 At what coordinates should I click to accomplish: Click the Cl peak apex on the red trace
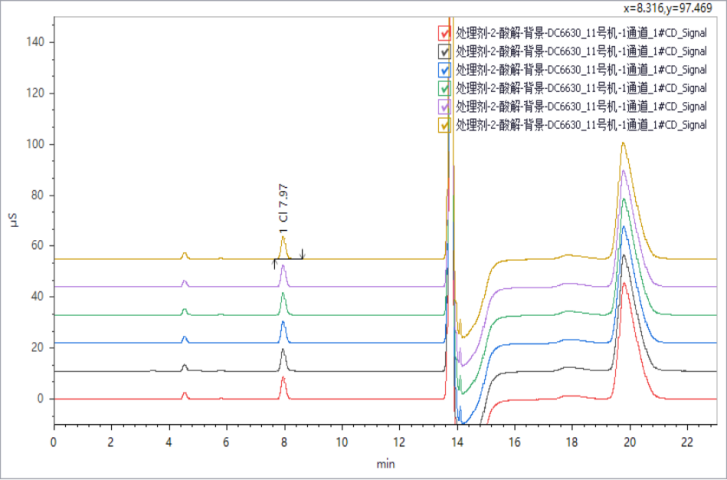pyautogui.click(x=283, y=378)
